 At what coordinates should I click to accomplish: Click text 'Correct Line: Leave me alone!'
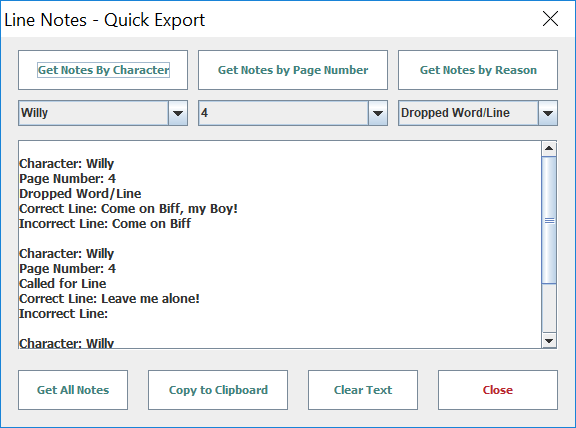(x=109, y=299)
